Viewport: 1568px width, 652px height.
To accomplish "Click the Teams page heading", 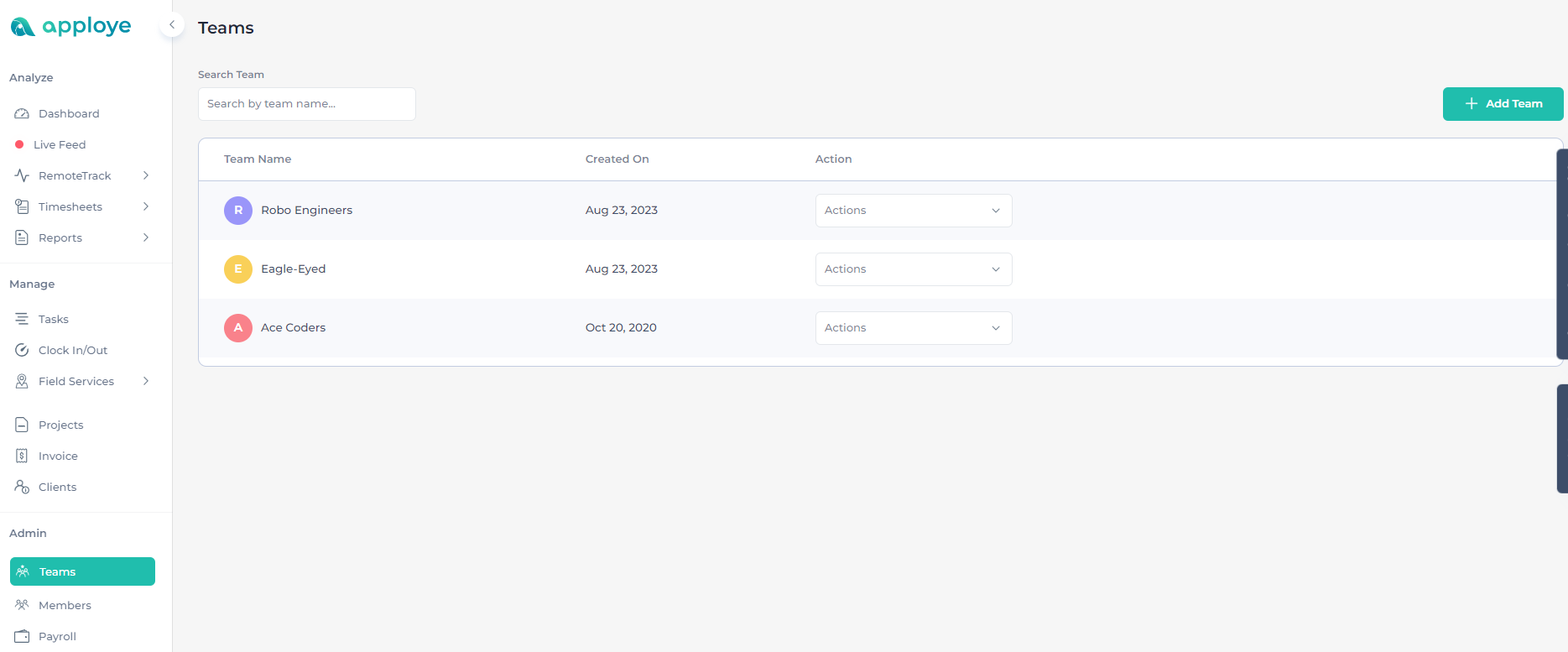I will 226,28.
